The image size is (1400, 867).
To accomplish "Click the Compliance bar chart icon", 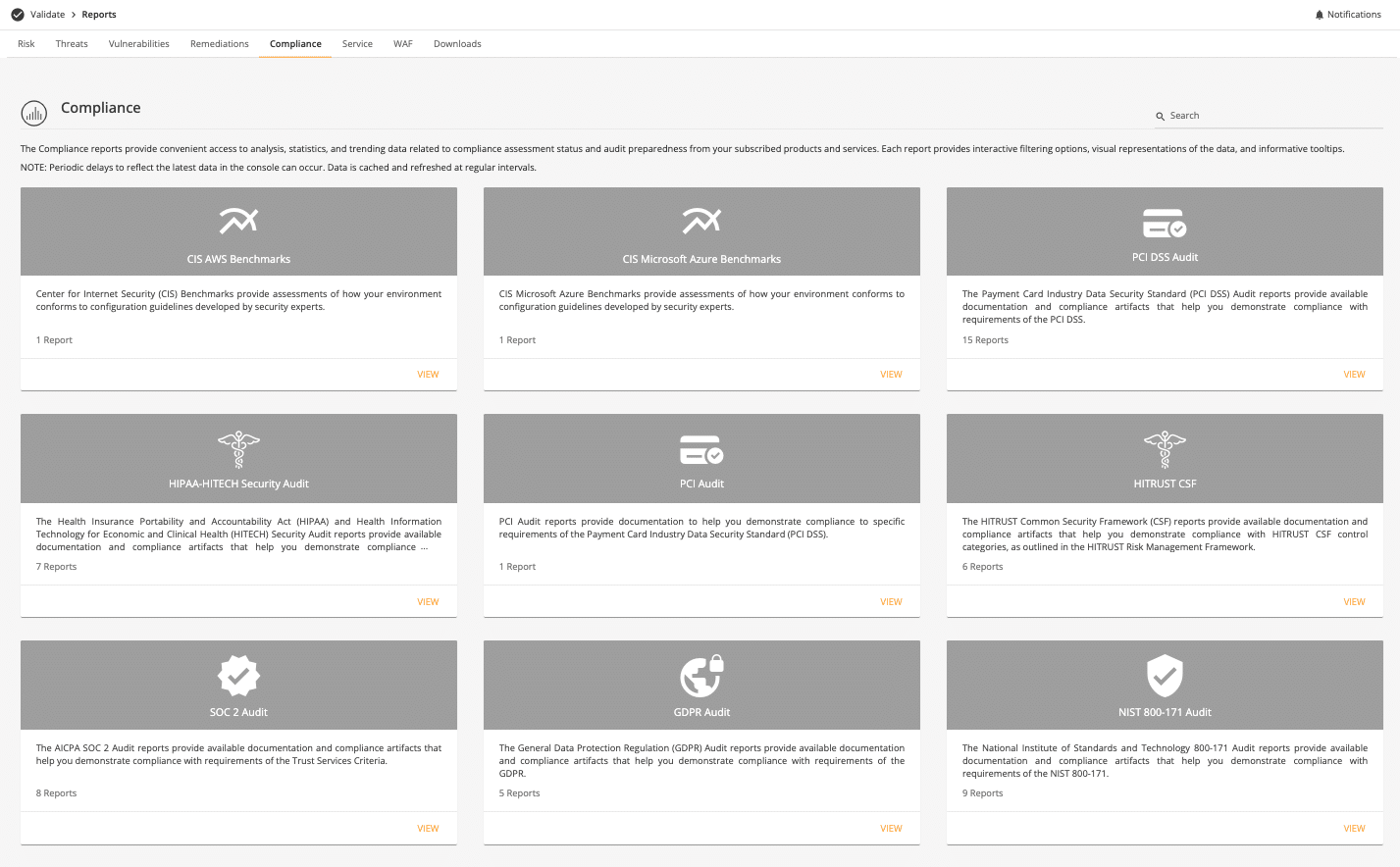I will tap(34, 114).
